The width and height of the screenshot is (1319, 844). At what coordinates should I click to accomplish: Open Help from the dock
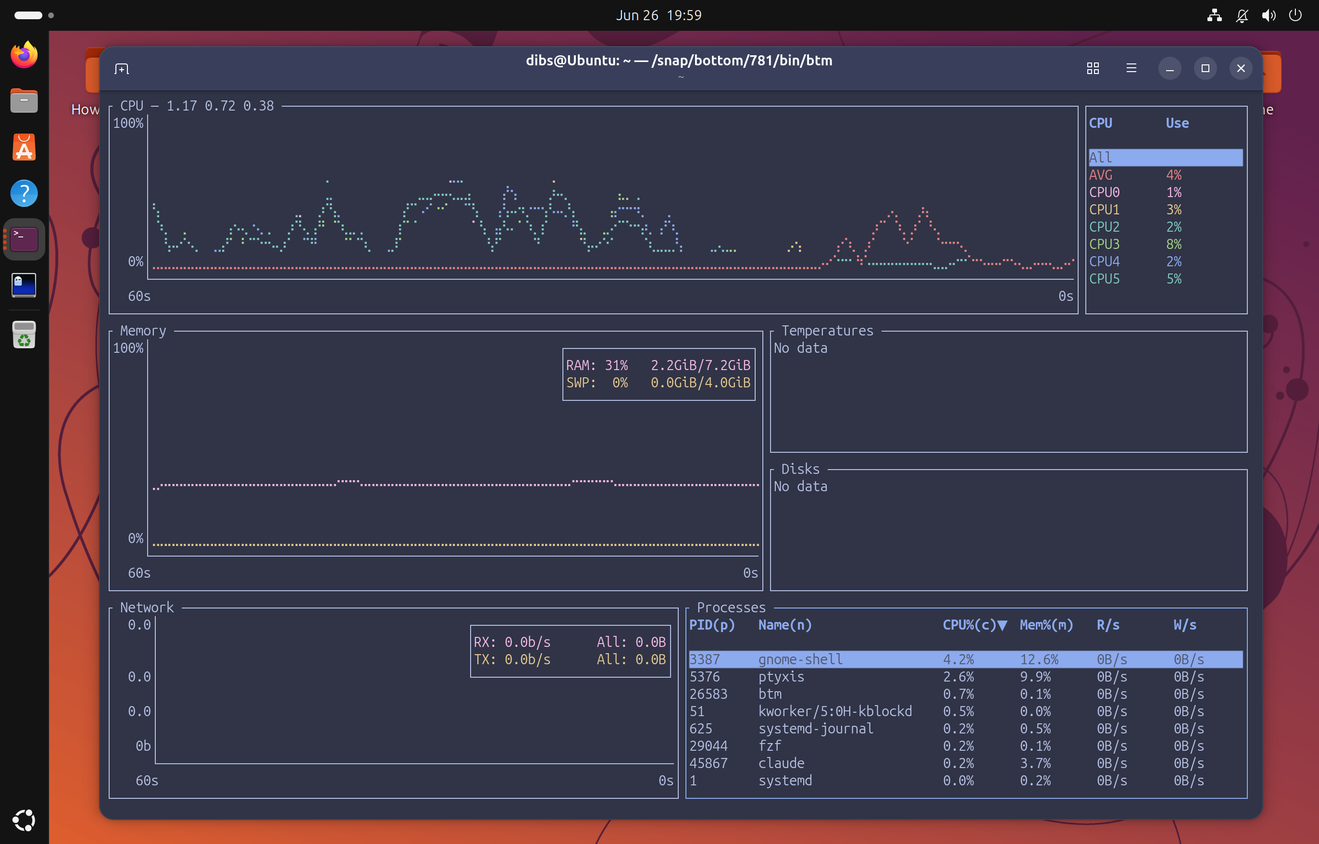click(24, 193)
